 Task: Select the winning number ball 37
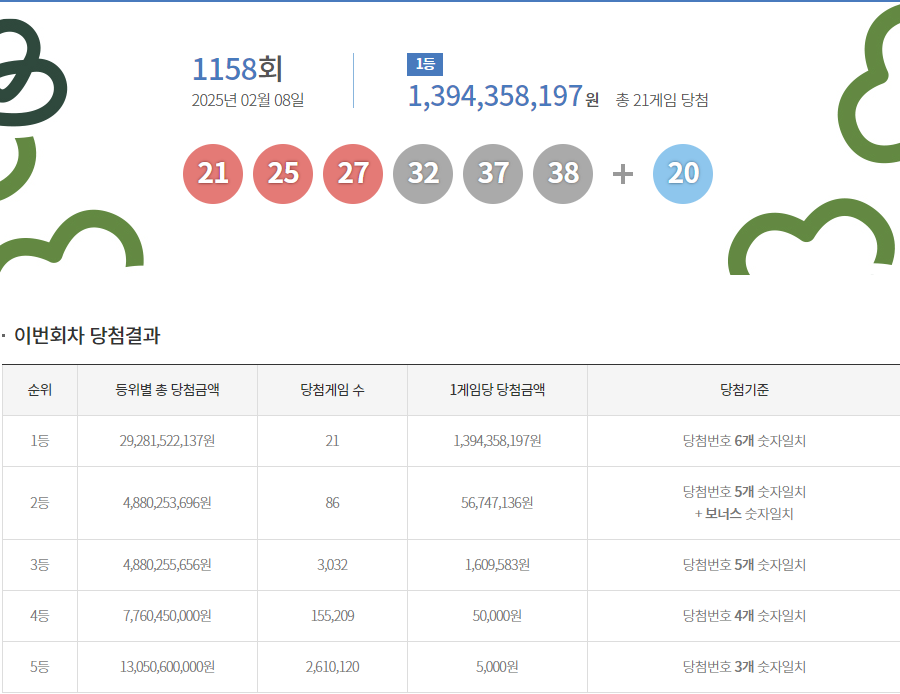[492, 173]
